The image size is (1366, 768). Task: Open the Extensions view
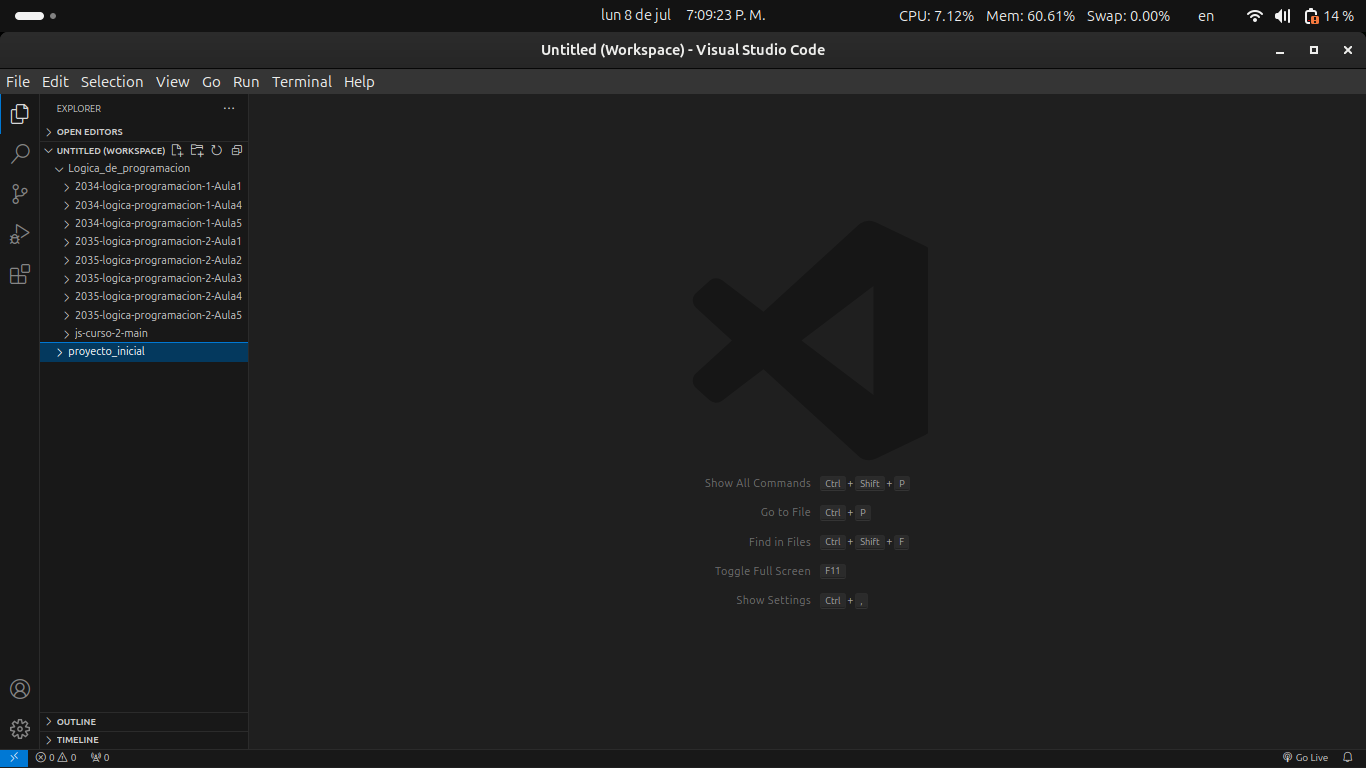[19, 274]
